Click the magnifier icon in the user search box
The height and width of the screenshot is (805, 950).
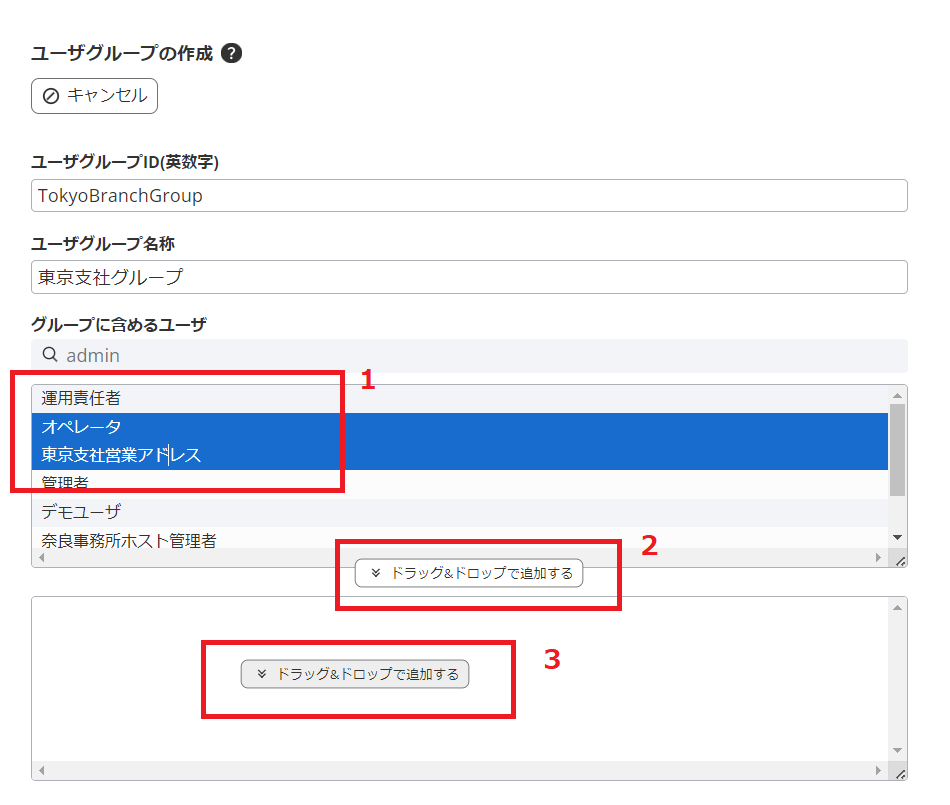pos(50,355)
